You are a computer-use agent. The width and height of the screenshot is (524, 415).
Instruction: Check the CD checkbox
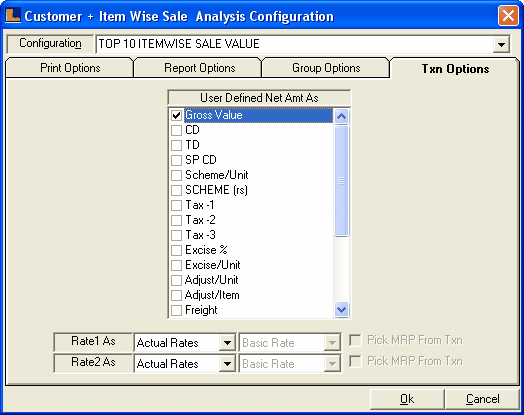[176, 131]
